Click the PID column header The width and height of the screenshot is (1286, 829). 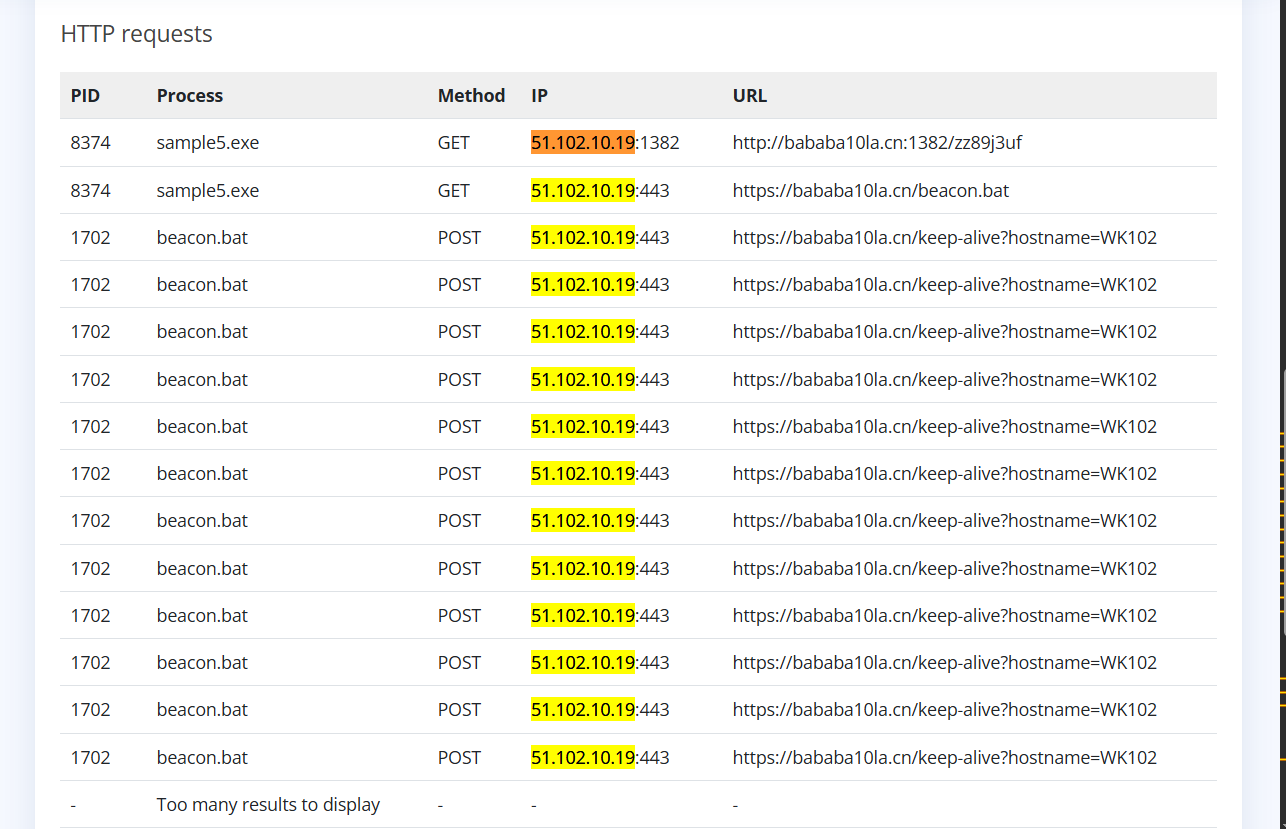[85, 96]
